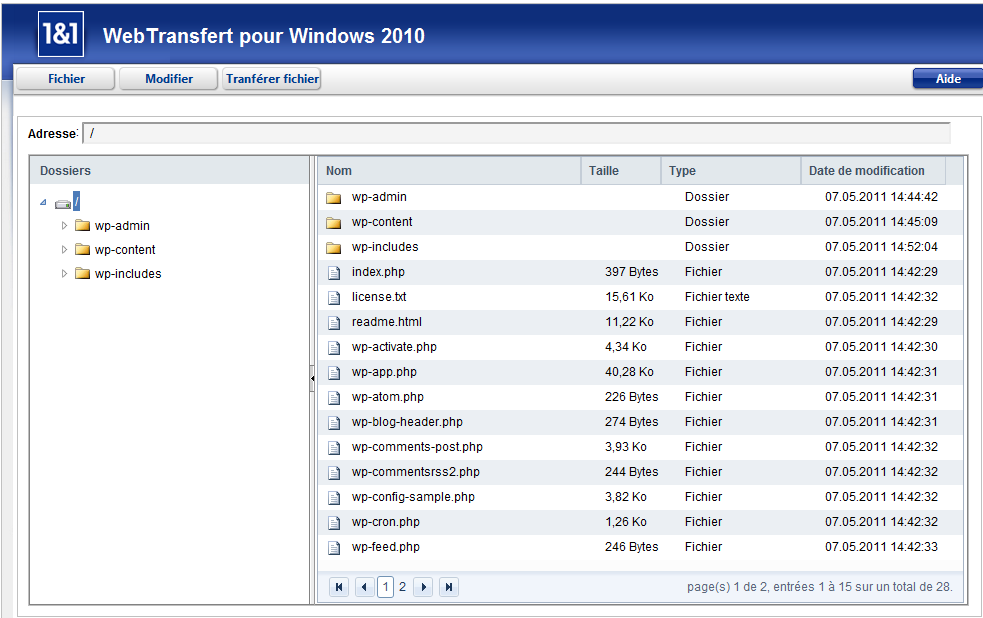Click previous page arrow icon
The width and height of the screenshot is (983, 618).
364,587
